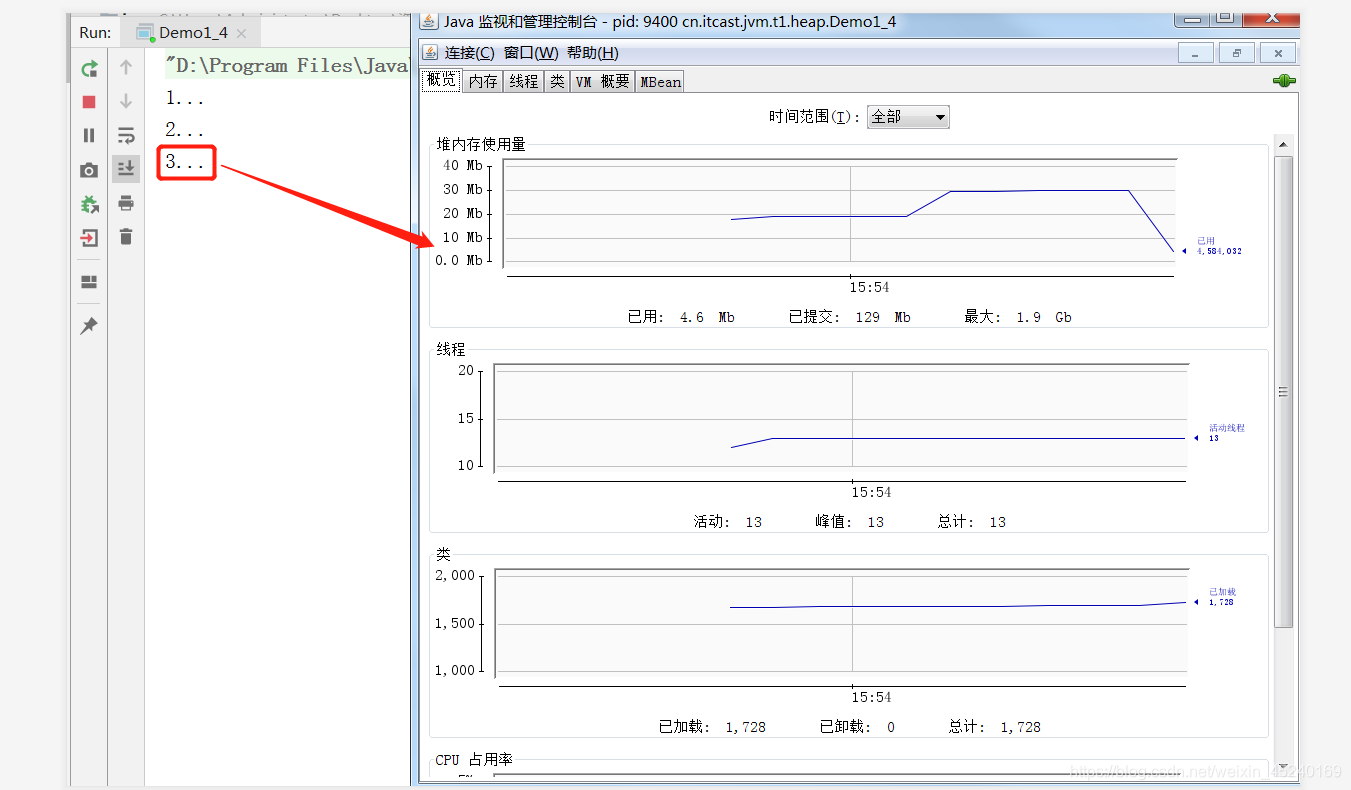Click the exit icon with red arrow
Viewport: 1351px width, 790px height.
89,238
